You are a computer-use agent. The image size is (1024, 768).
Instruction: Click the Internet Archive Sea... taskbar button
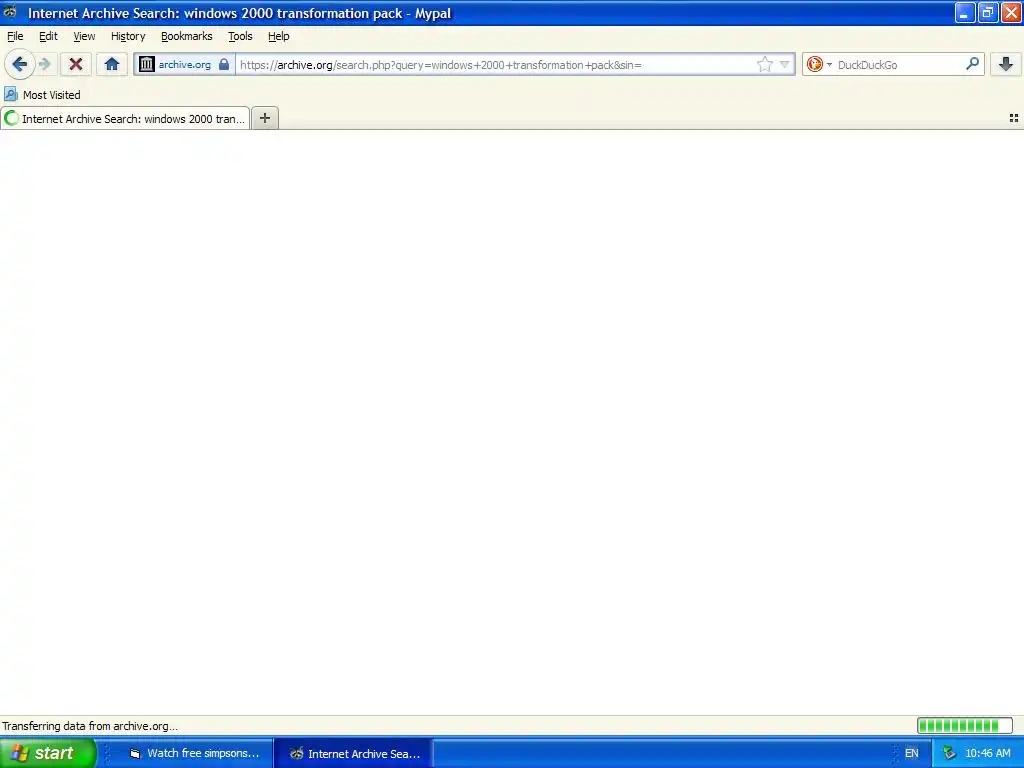point(354,753)
